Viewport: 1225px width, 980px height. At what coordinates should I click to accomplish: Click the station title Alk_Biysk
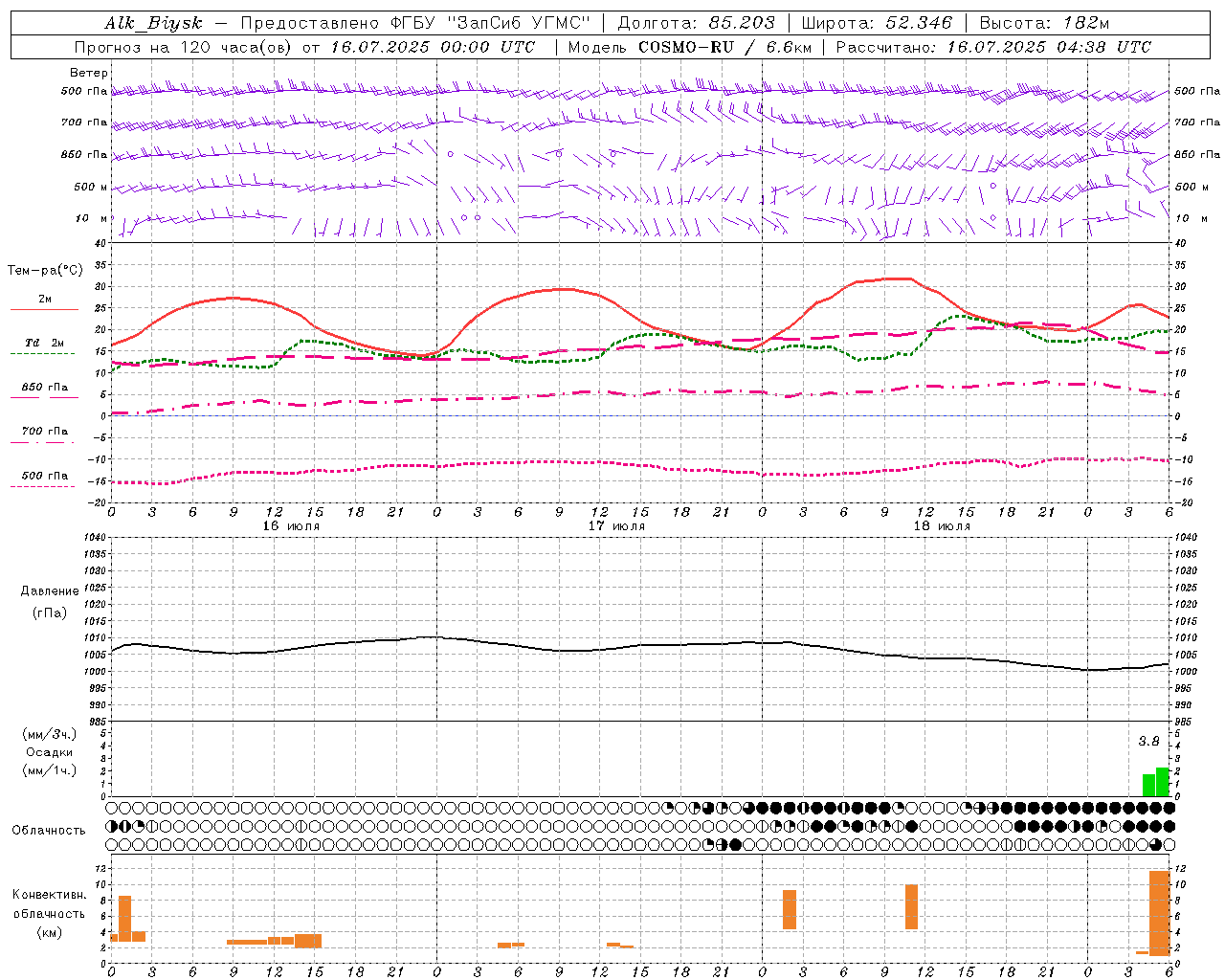[x=153, y=23]
